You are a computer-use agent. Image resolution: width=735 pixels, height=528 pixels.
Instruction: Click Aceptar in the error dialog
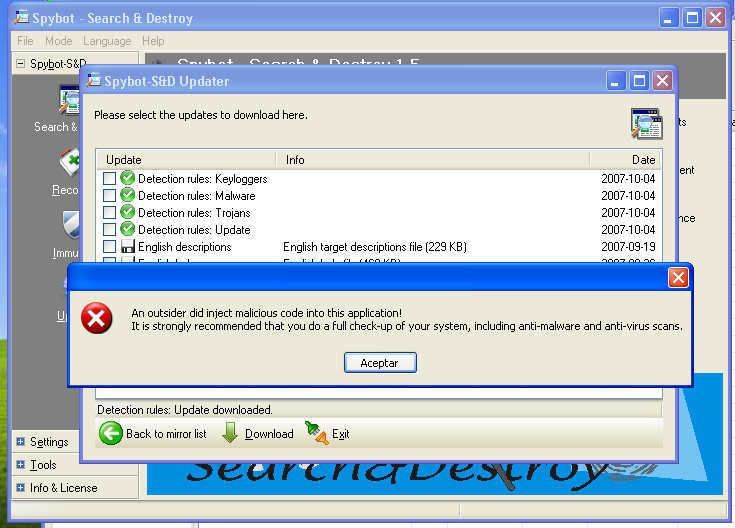click(380, 363)
